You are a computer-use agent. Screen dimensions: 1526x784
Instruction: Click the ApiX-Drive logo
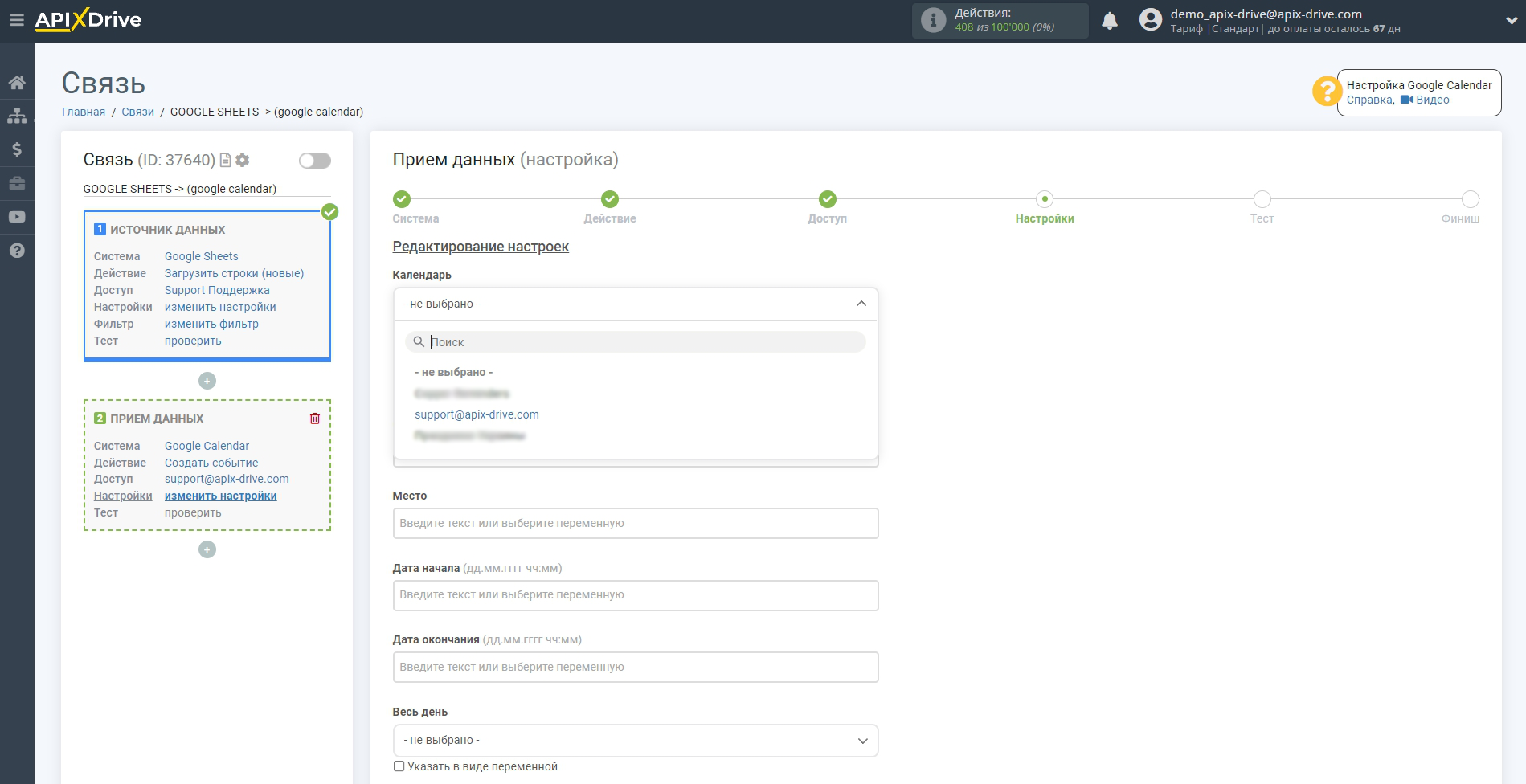(x=88, y=20)
